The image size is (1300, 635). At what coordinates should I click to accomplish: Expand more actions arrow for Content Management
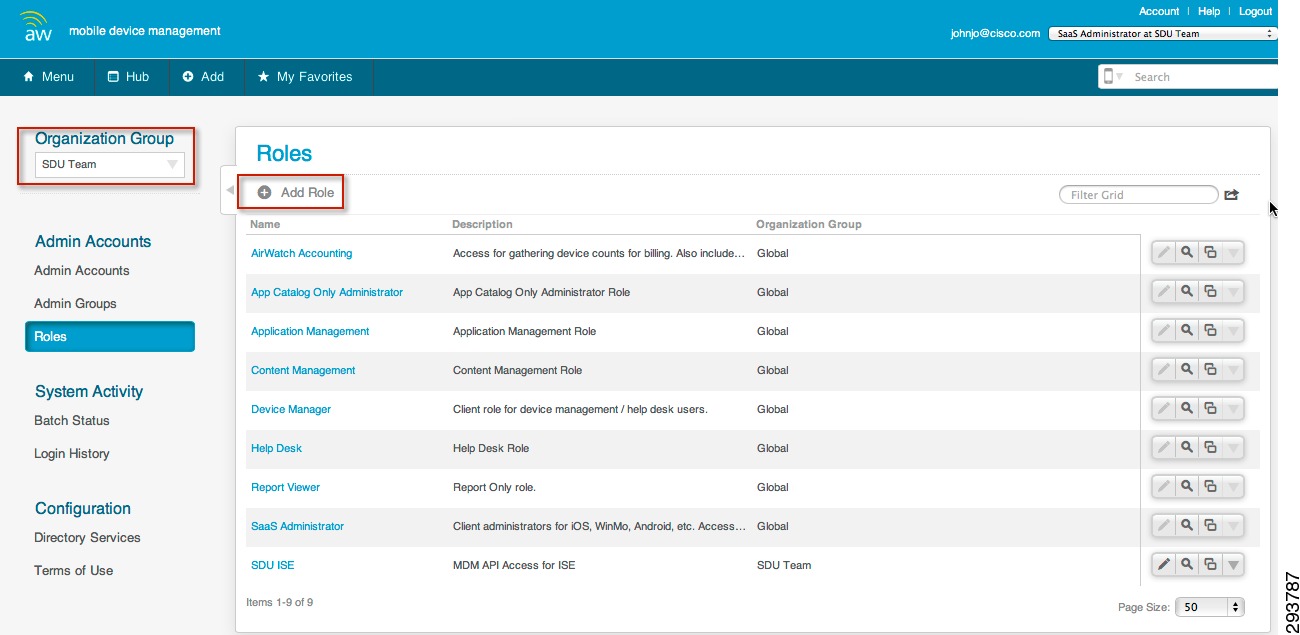click(x=1234, y=370)
